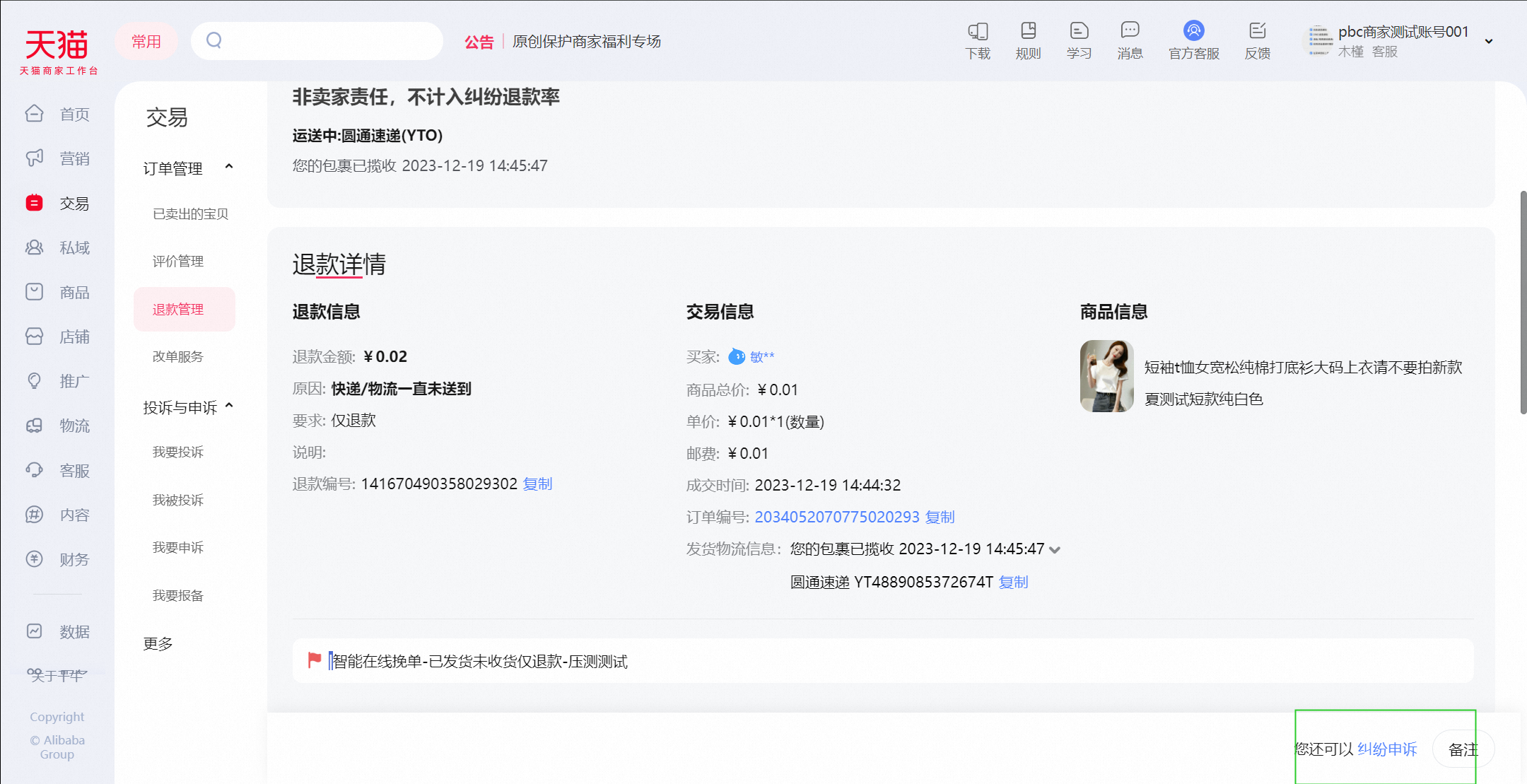Open 反馈 feedback icon
The image size is (1527, 784).
pyautogui.click(x=1257, y=30)
